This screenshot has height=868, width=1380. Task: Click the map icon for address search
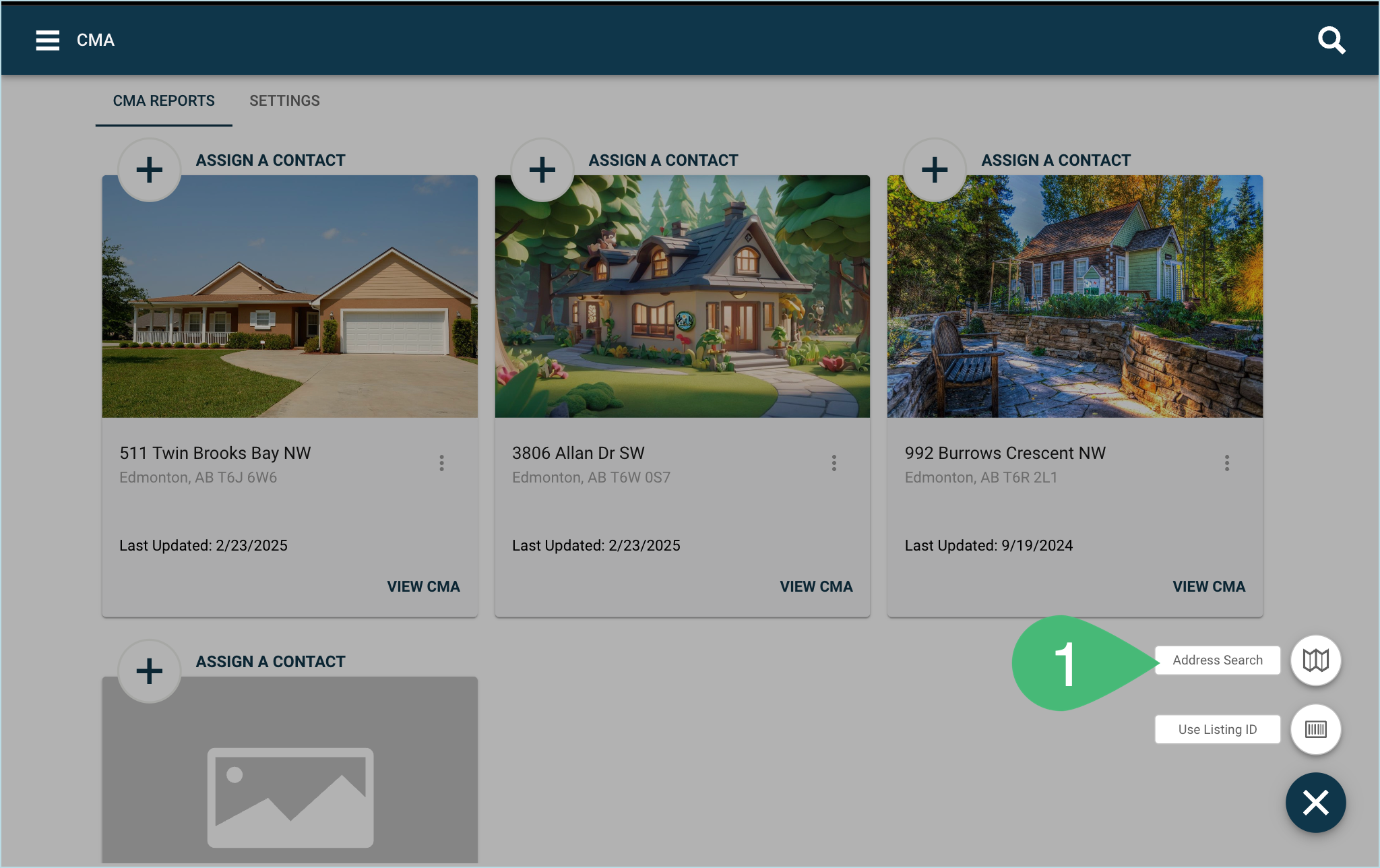pyautogui.click(x=1315, y=660)
